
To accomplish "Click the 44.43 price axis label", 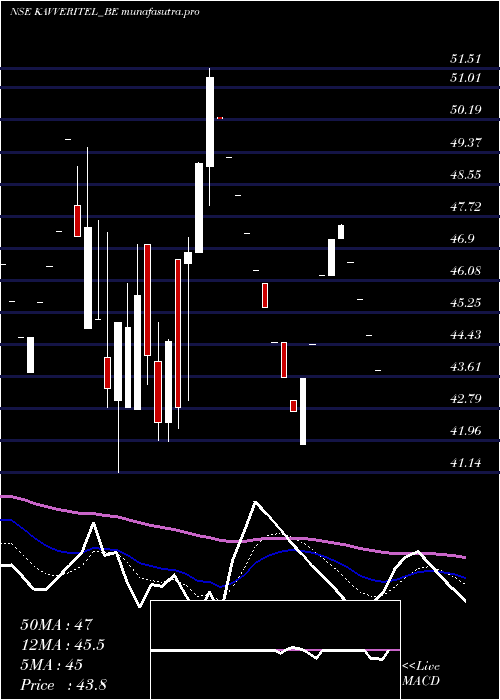I will tap(466, 335).
